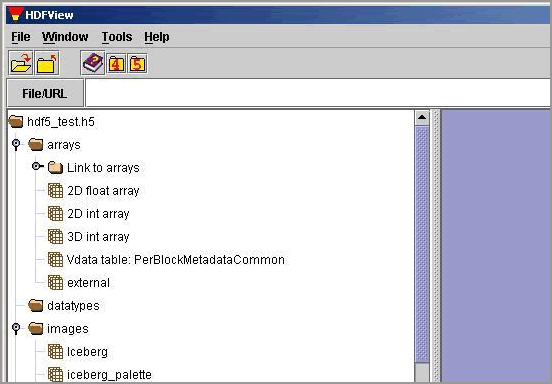Collapse the images group node

coord(16,328)
